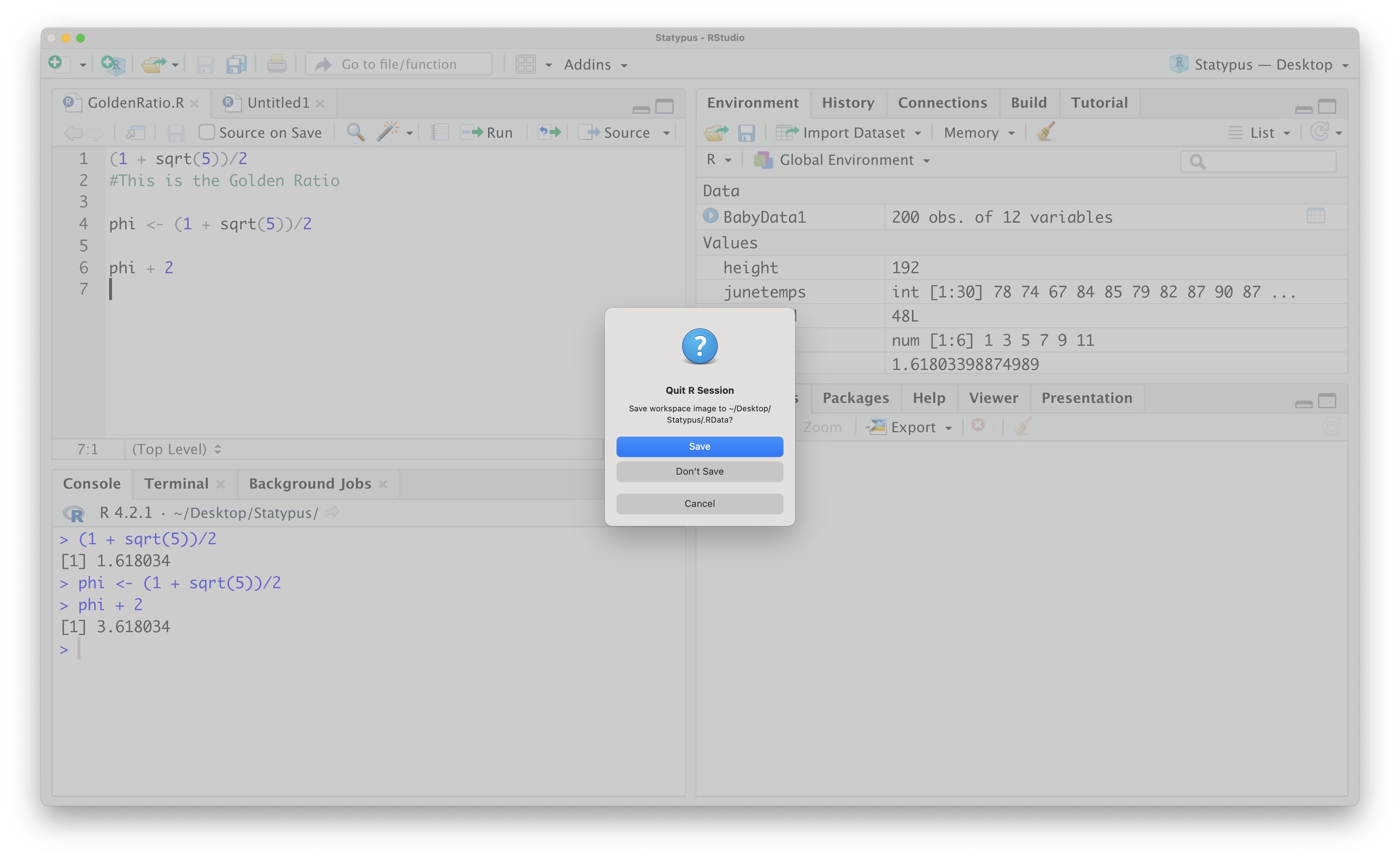Save the GoldenRatio.R script
The image size is (1400, 860).
[176, 132]
